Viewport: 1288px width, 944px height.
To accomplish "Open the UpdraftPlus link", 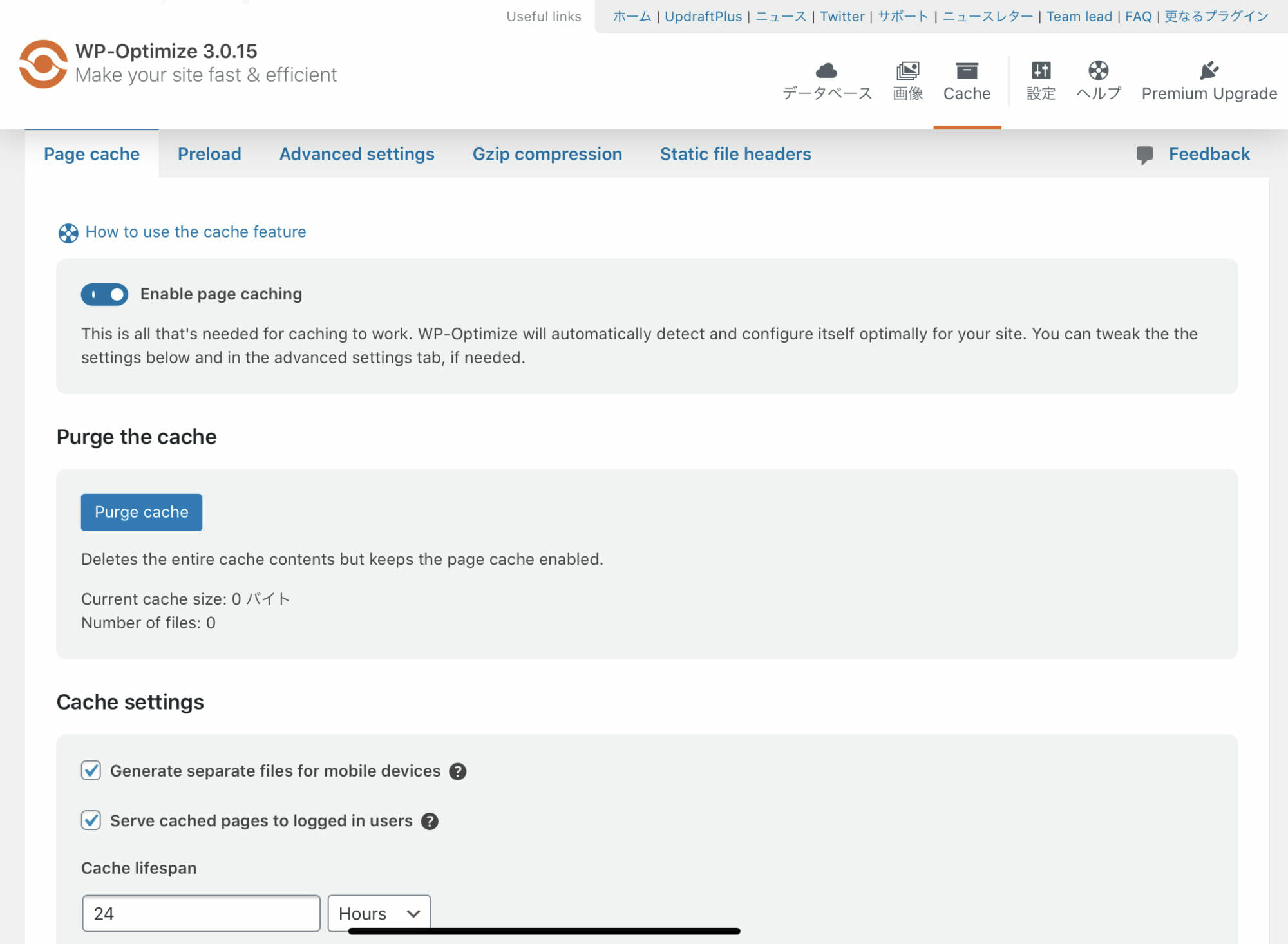I will [703, 17].
